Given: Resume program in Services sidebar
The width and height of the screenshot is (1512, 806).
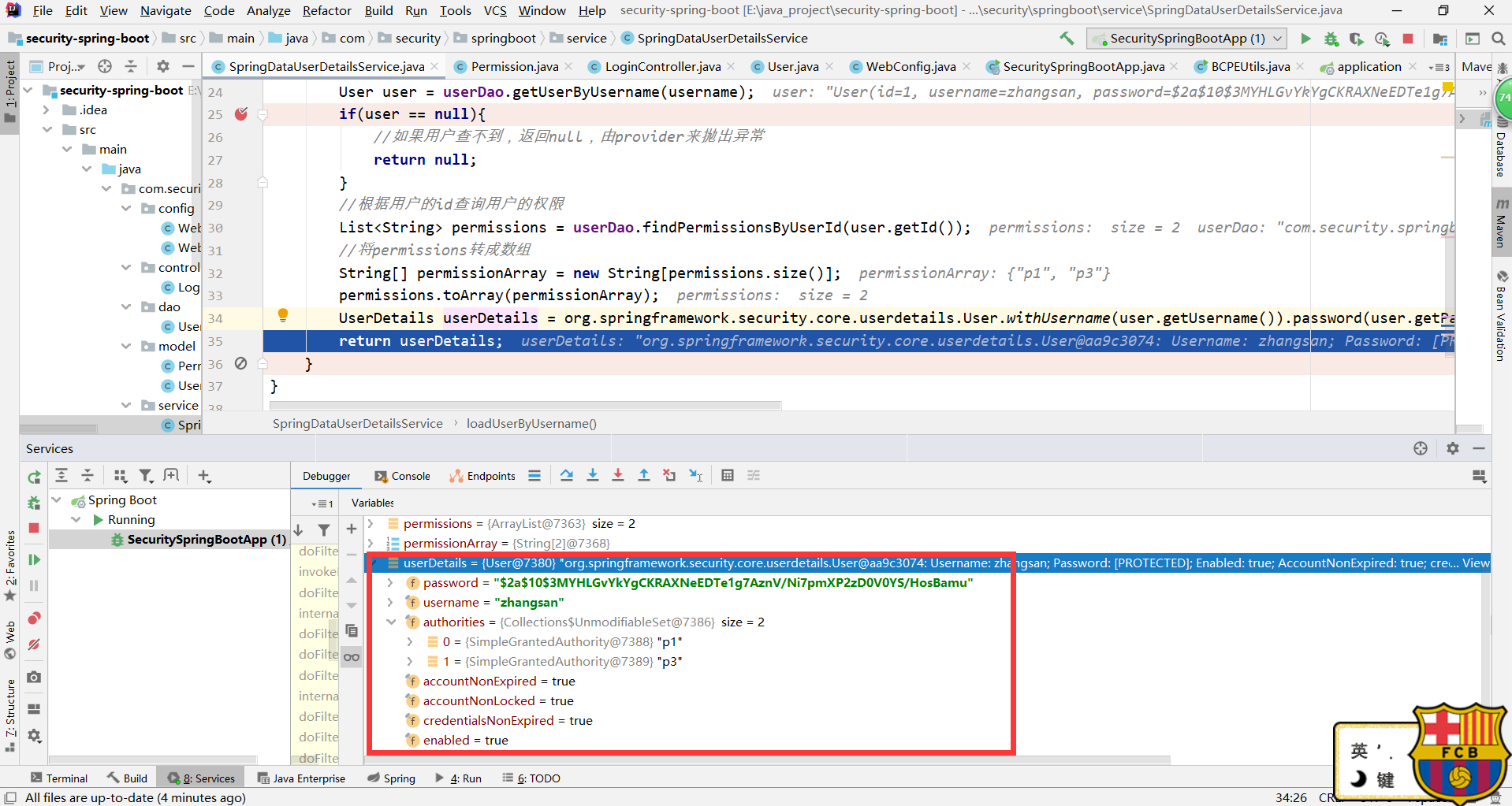Looking at the screenshot, I should click(34, 559).
